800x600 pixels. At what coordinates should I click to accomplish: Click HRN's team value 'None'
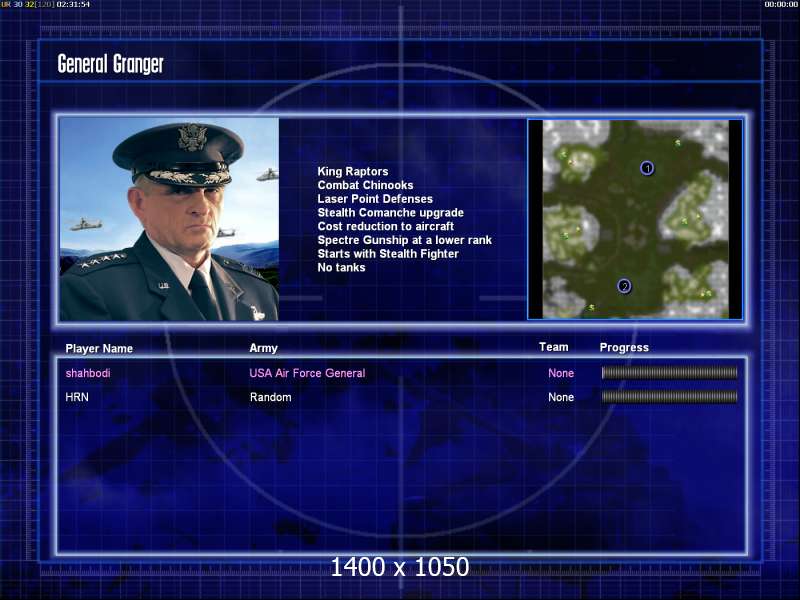tap(561, 397)
